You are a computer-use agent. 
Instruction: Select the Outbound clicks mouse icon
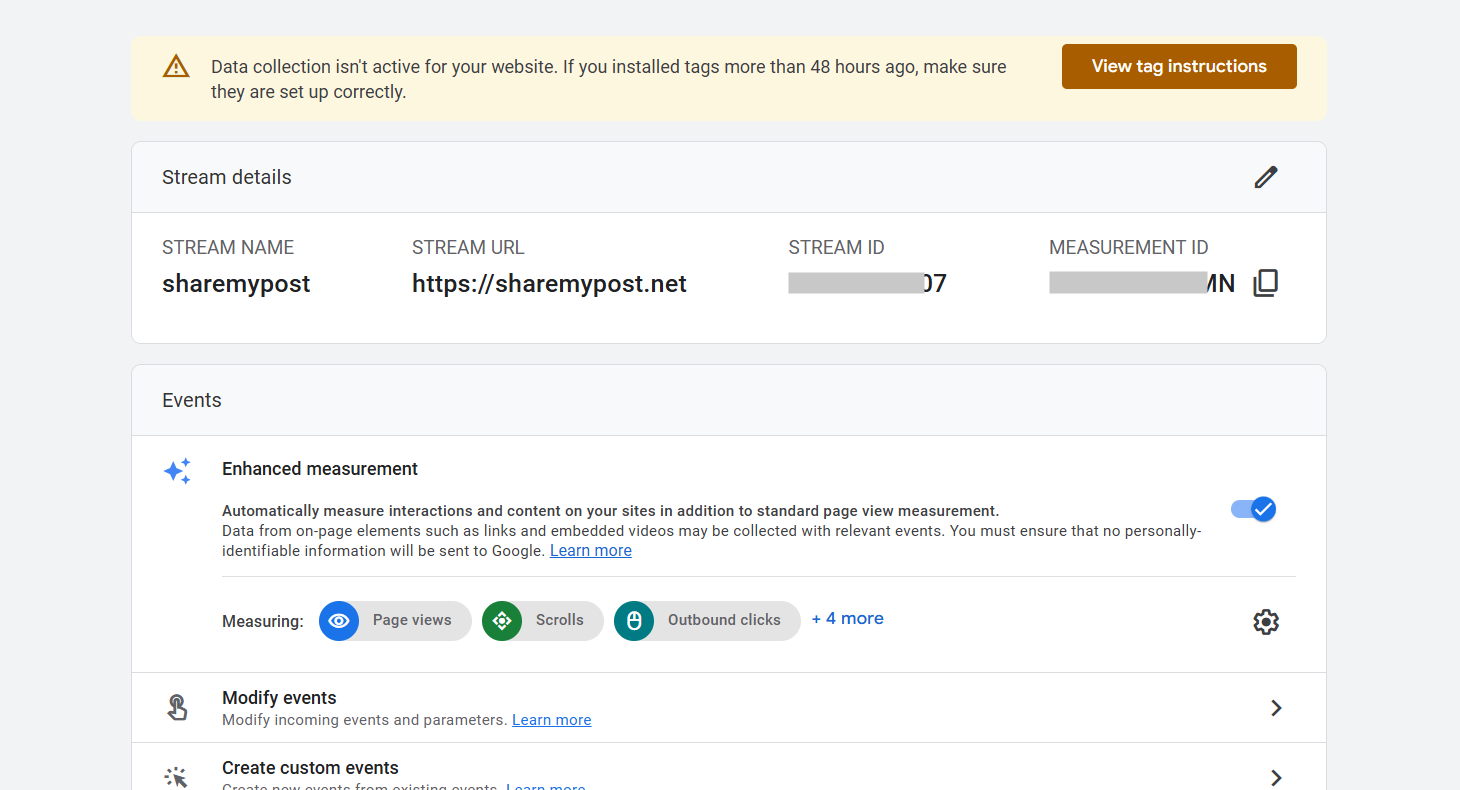[634, 621]
